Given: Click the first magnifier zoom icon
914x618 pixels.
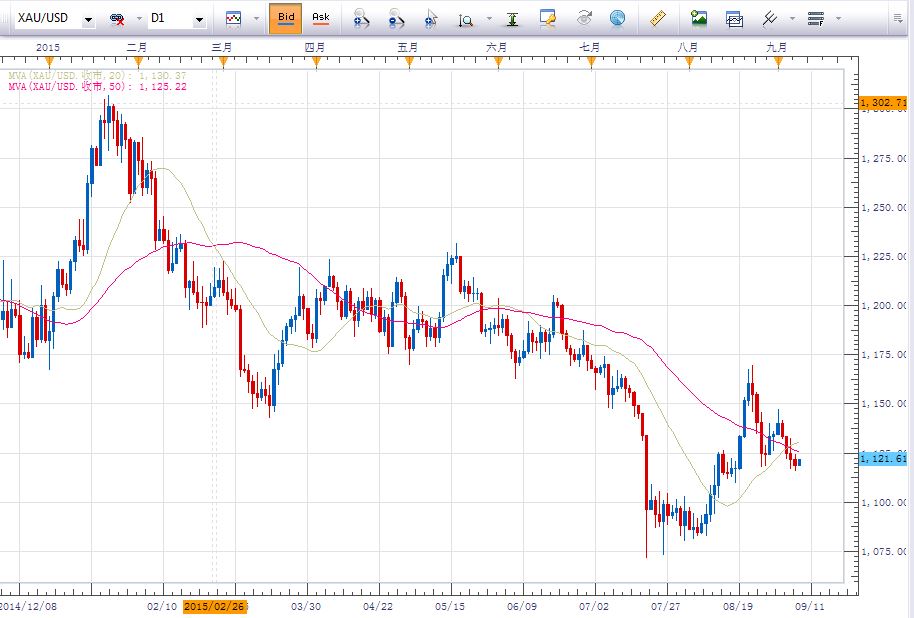Looking at the screenshot, I should click(x=362, y=18).
